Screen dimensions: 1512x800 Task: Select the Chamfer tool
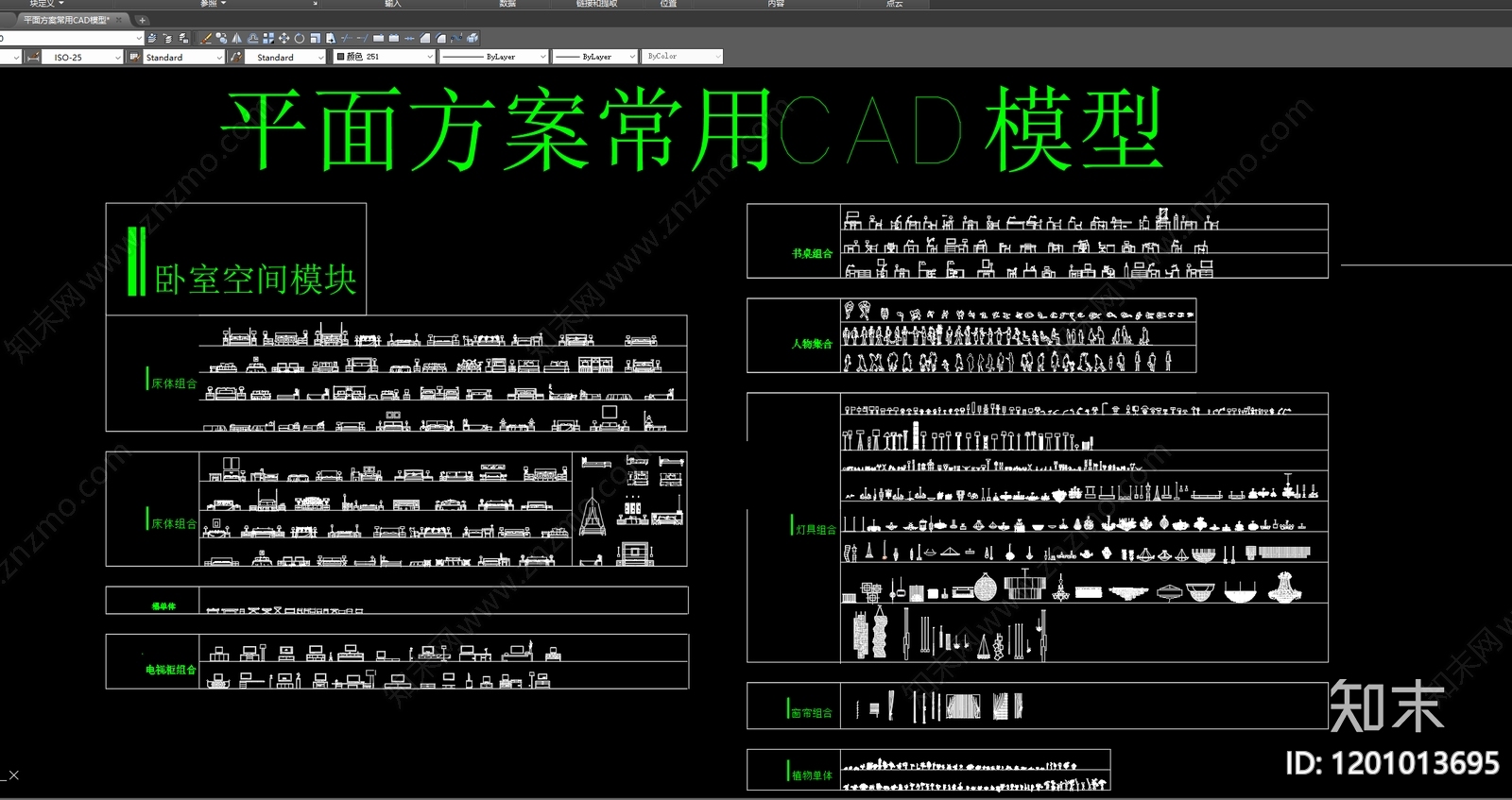pyautogui.click(x=424, y=39)
